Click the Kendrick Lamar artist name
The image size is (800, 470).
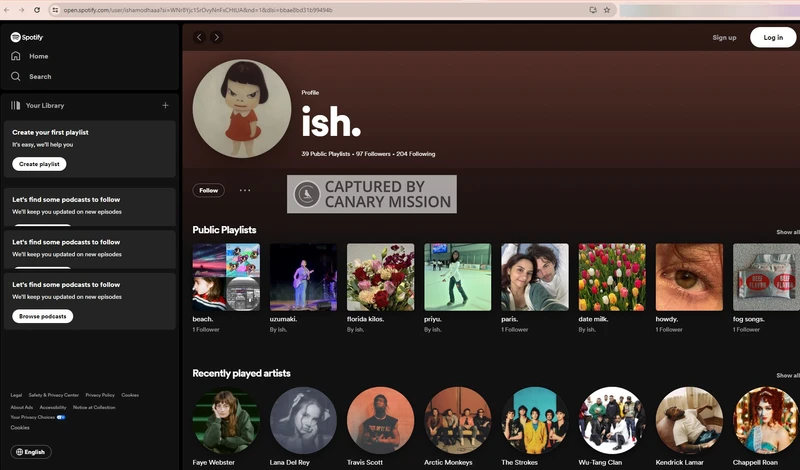coord(680,462)
